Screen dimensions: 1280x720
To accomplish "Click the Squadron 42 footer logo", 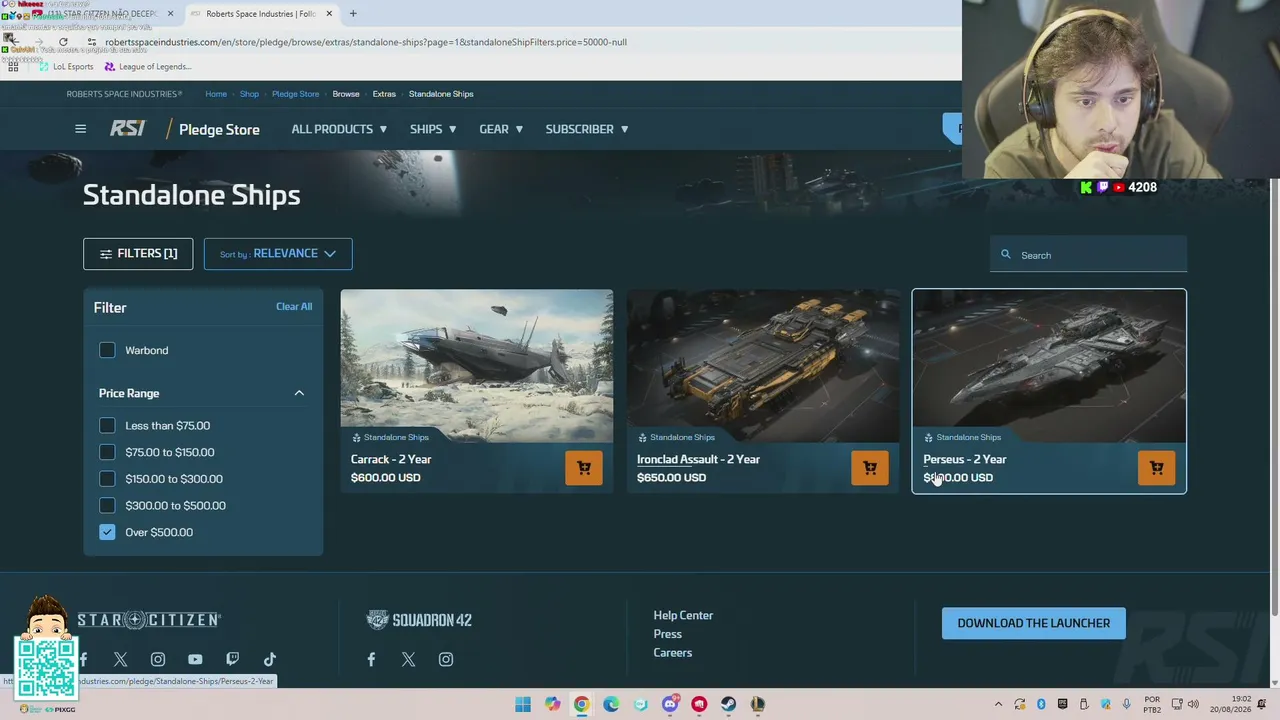I will [x=419, y=620].
